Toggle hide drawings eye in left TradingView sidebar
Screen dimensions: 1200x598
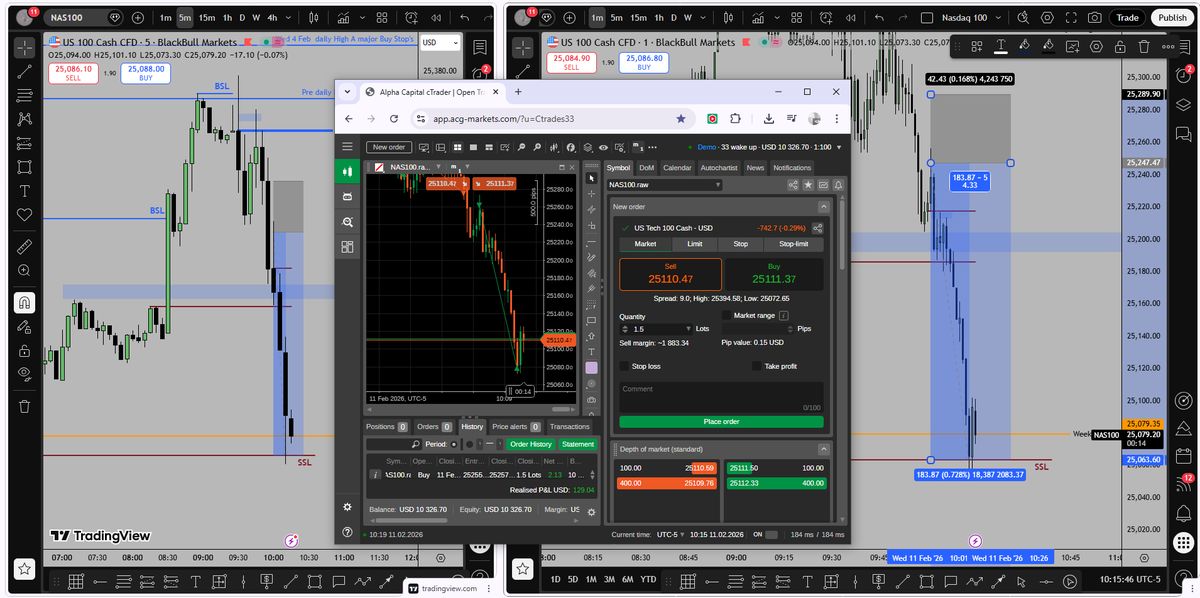pyautogui.click(x=24, y=373)
